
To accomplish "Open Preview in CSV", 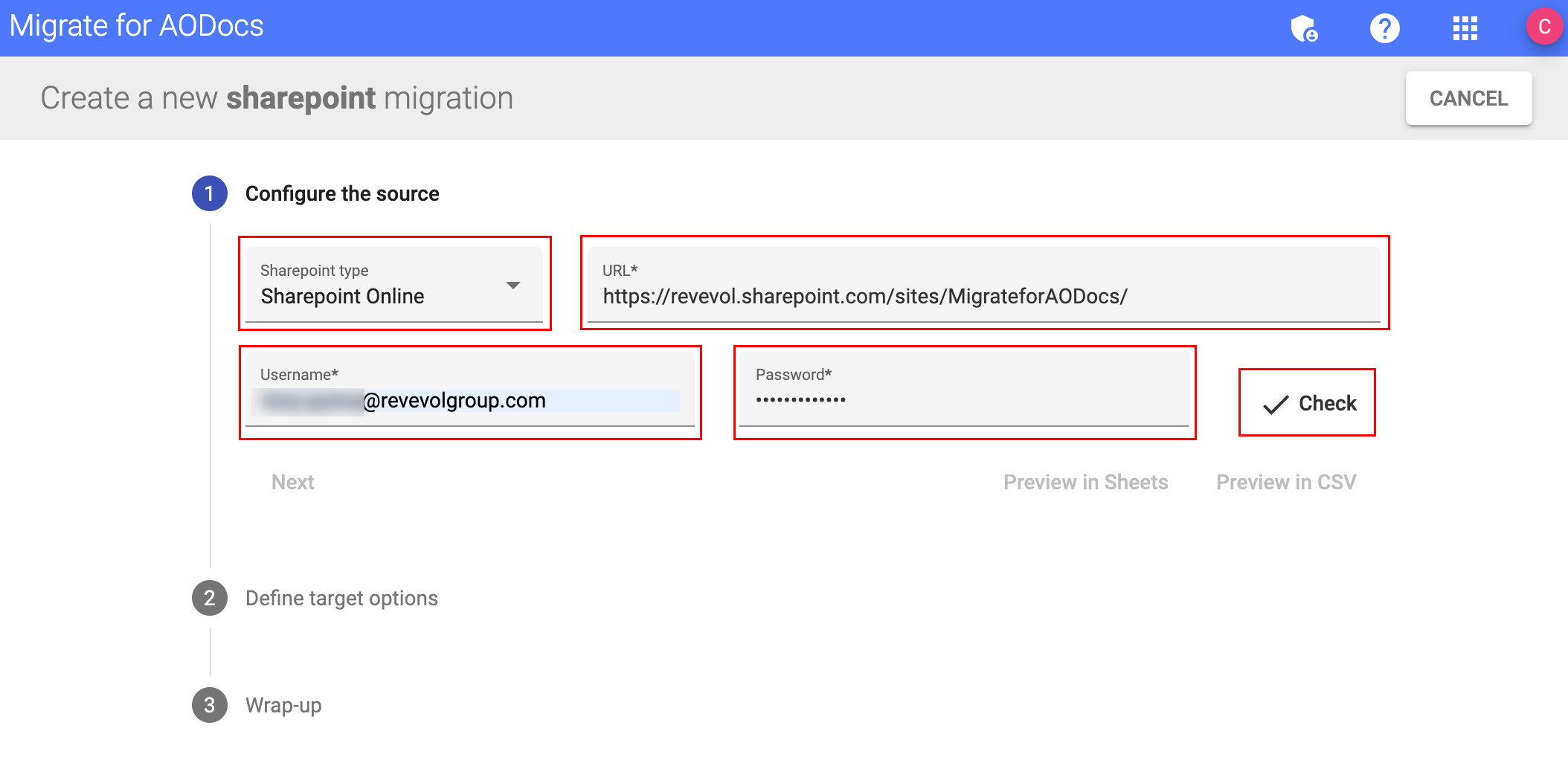I will (1287, 482).
